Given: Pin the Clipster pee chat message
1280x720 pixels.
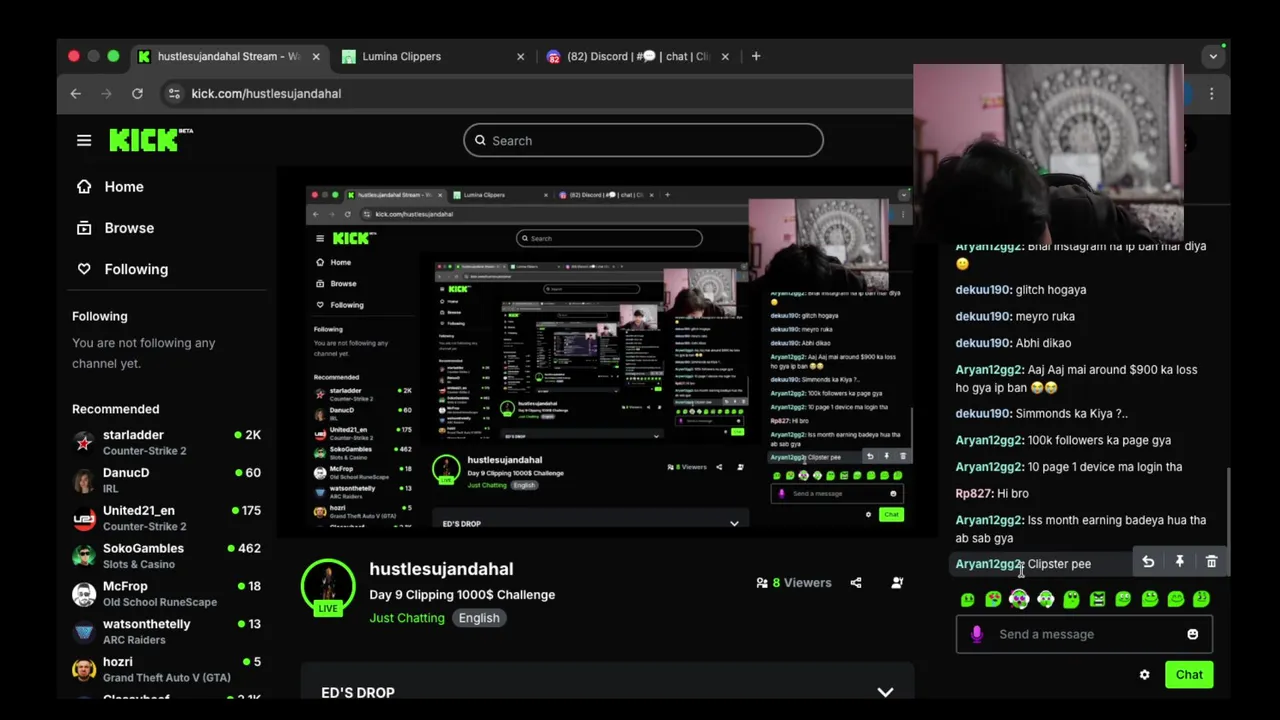Looking at the screenshot, I should point(1180,563).
